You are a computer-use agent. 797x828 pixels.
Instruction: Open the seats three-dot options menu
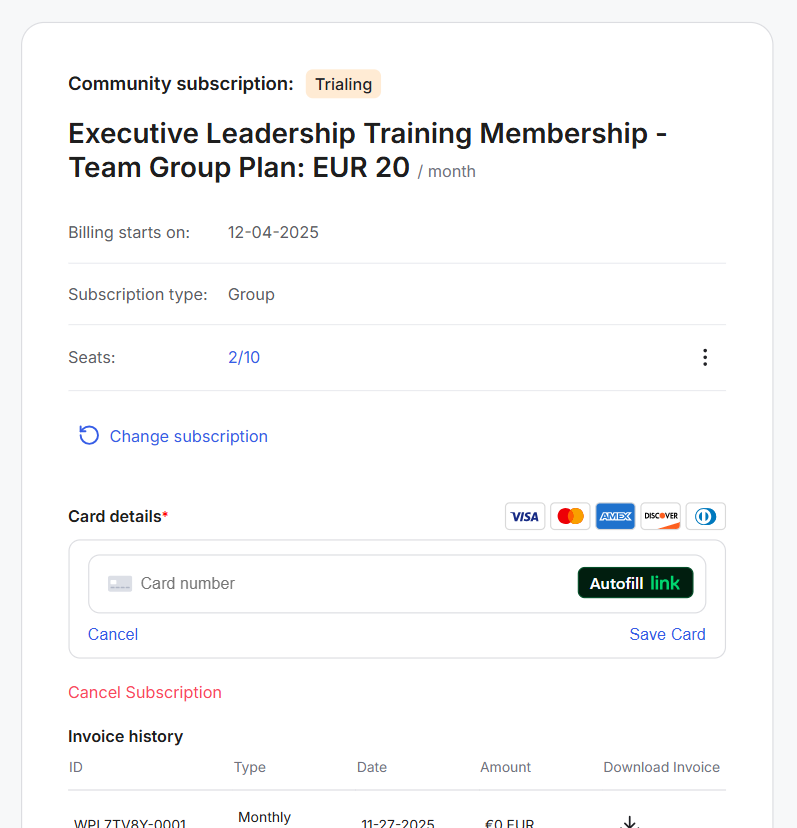(705, 357)
